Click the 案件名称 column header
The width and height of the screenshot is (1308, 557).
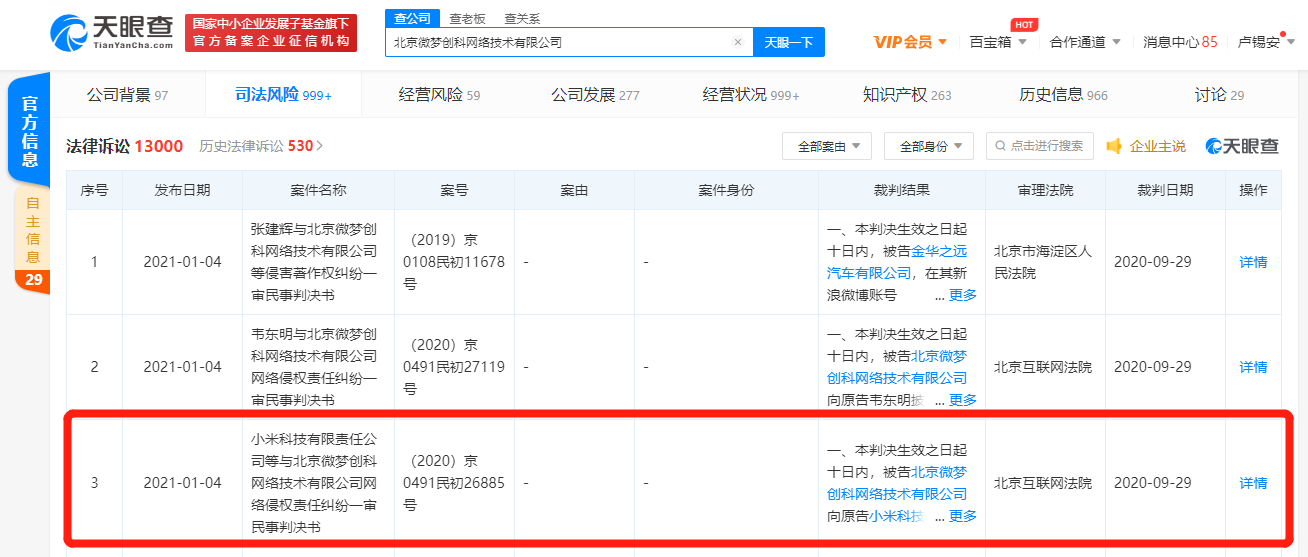(x=318, y=190)
